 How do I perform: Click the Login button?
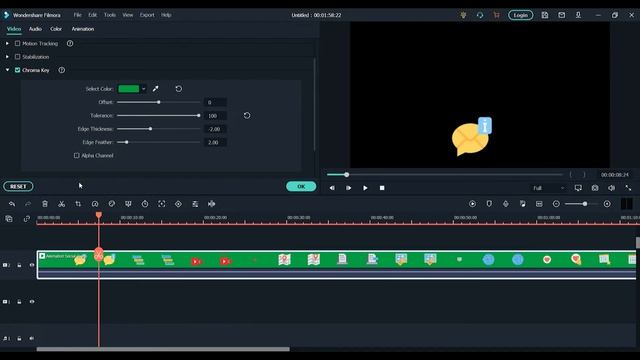(520, 15)
